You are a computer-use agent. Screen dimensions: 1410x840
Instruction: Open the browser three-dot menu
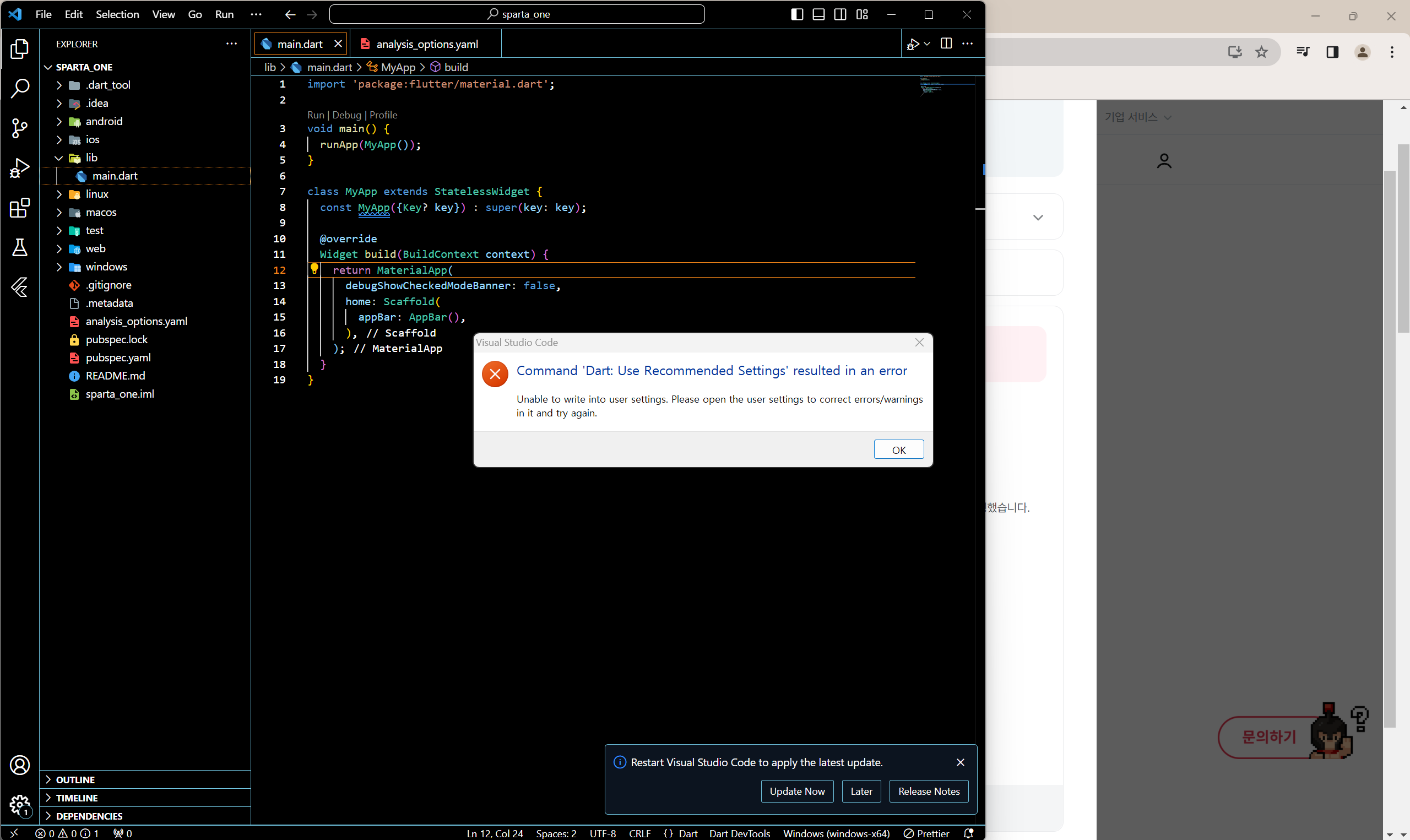coord(1392,52)
